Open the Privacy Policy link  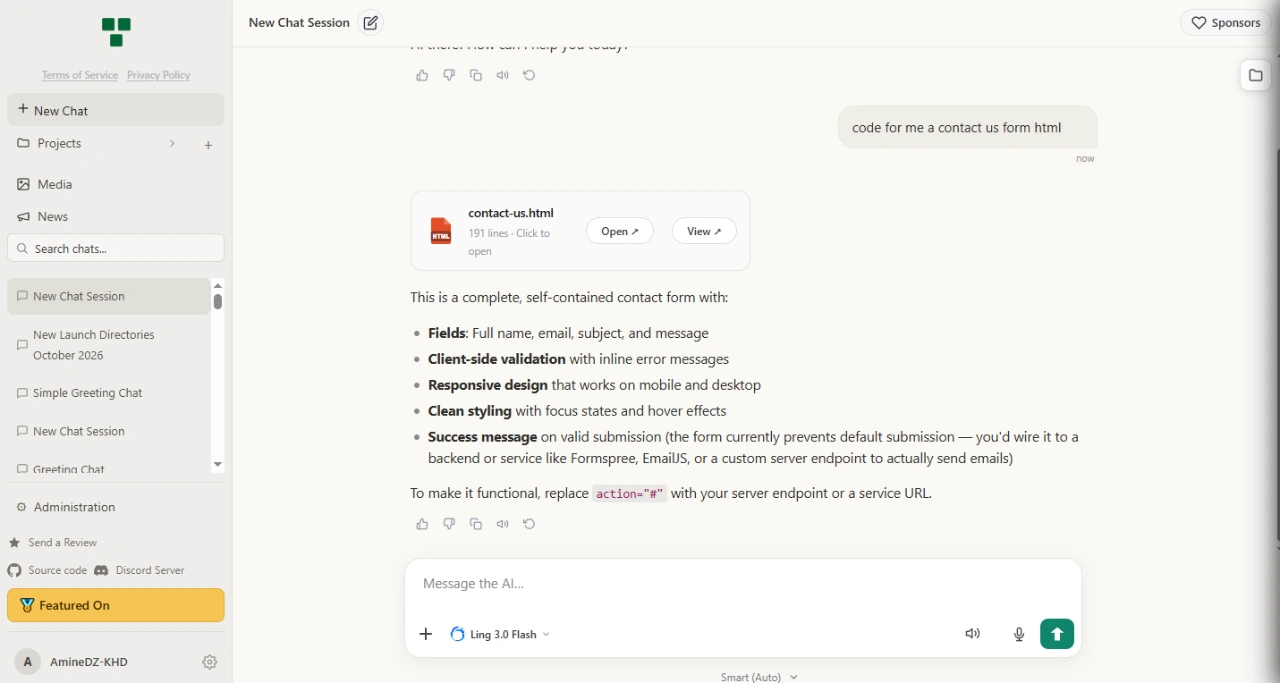(x=159, y=75)
